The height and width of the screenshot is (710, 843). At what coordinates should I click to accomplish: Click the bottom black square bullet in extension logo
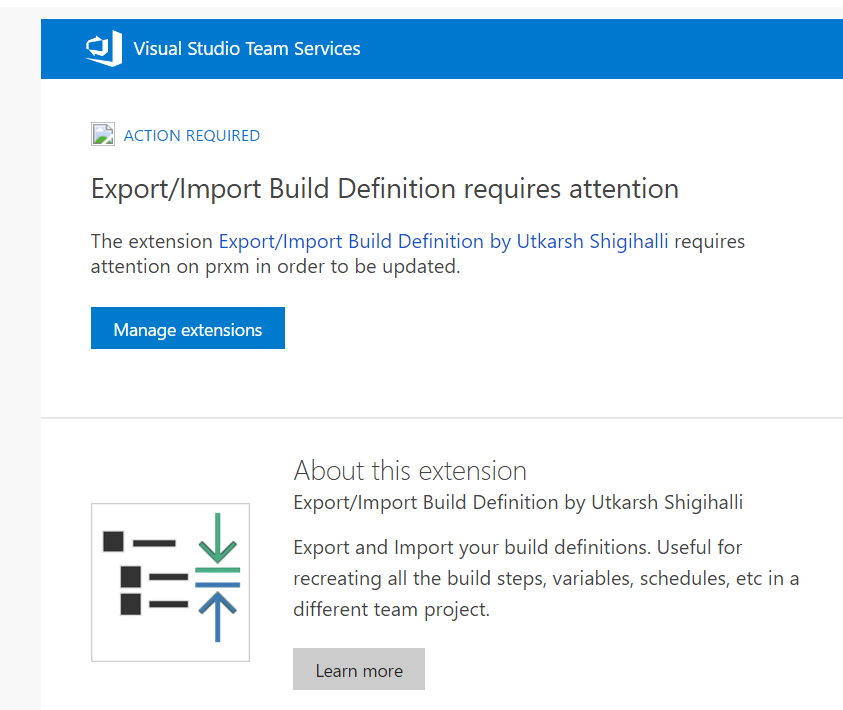point(131,604)
